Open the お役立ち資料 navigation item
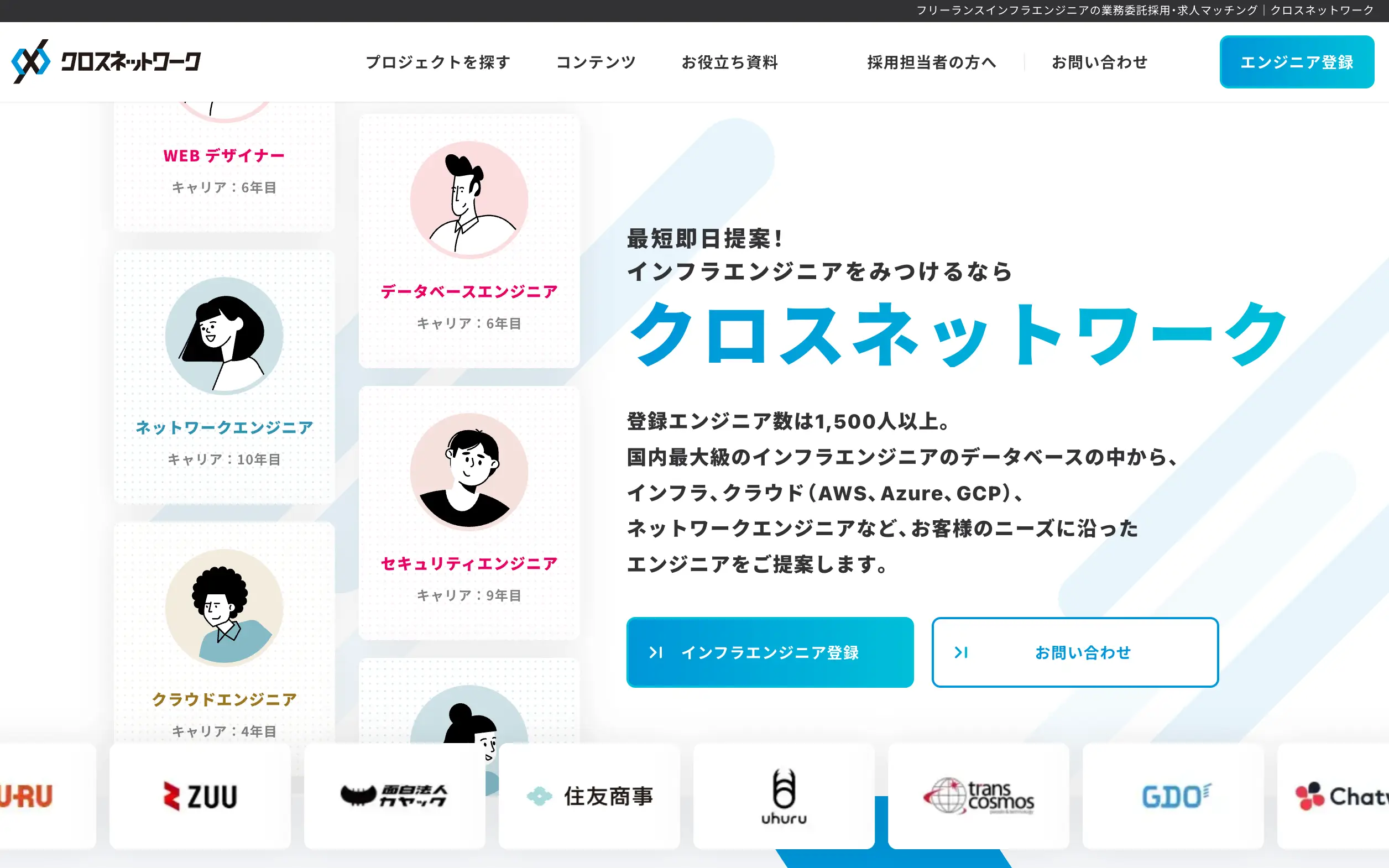The width and height of the screenshot is (1389, 868). tap(729, 62)
